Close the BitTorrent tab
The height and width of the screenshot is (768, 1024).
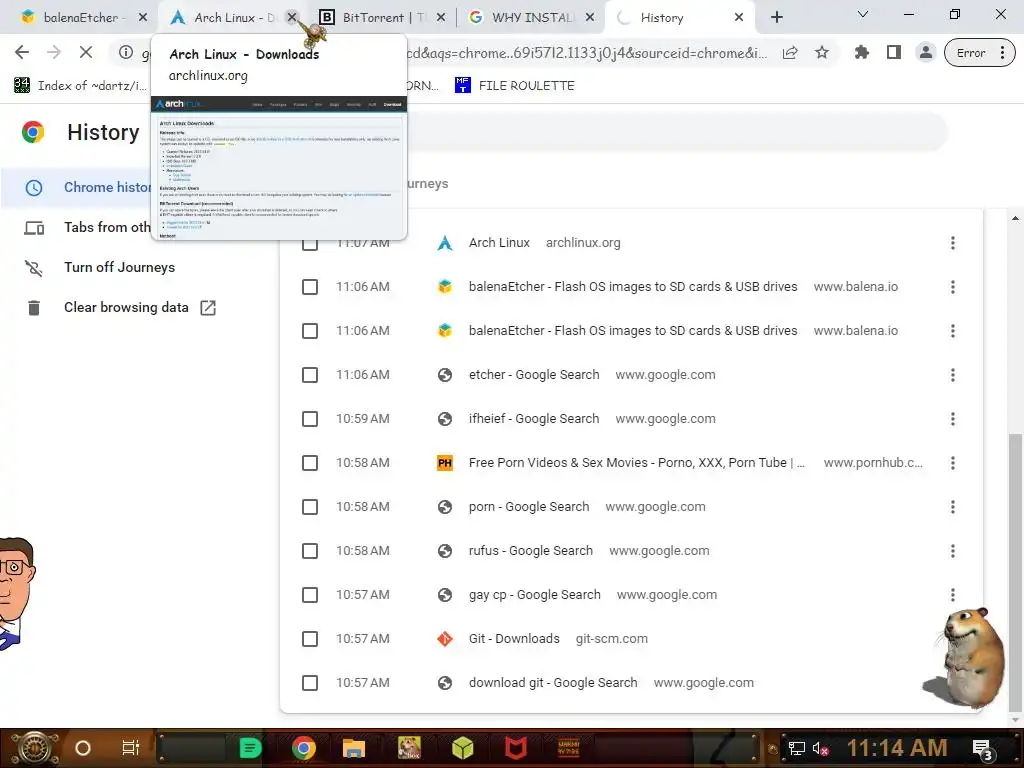click(441, 18)
